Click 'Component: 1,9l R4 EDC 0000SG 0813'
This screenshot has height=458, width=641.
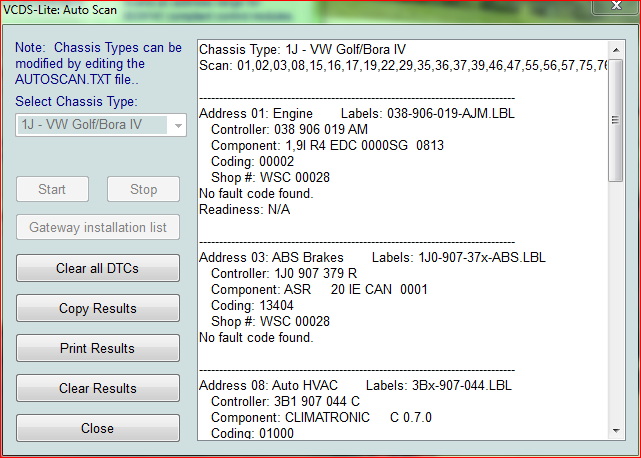[327, 145]
